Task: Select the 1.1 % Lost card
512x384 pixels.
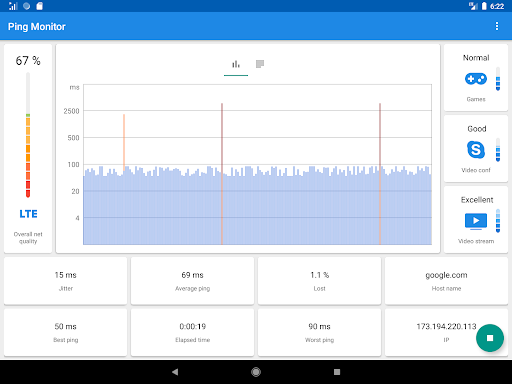Action: coord(319,281)
